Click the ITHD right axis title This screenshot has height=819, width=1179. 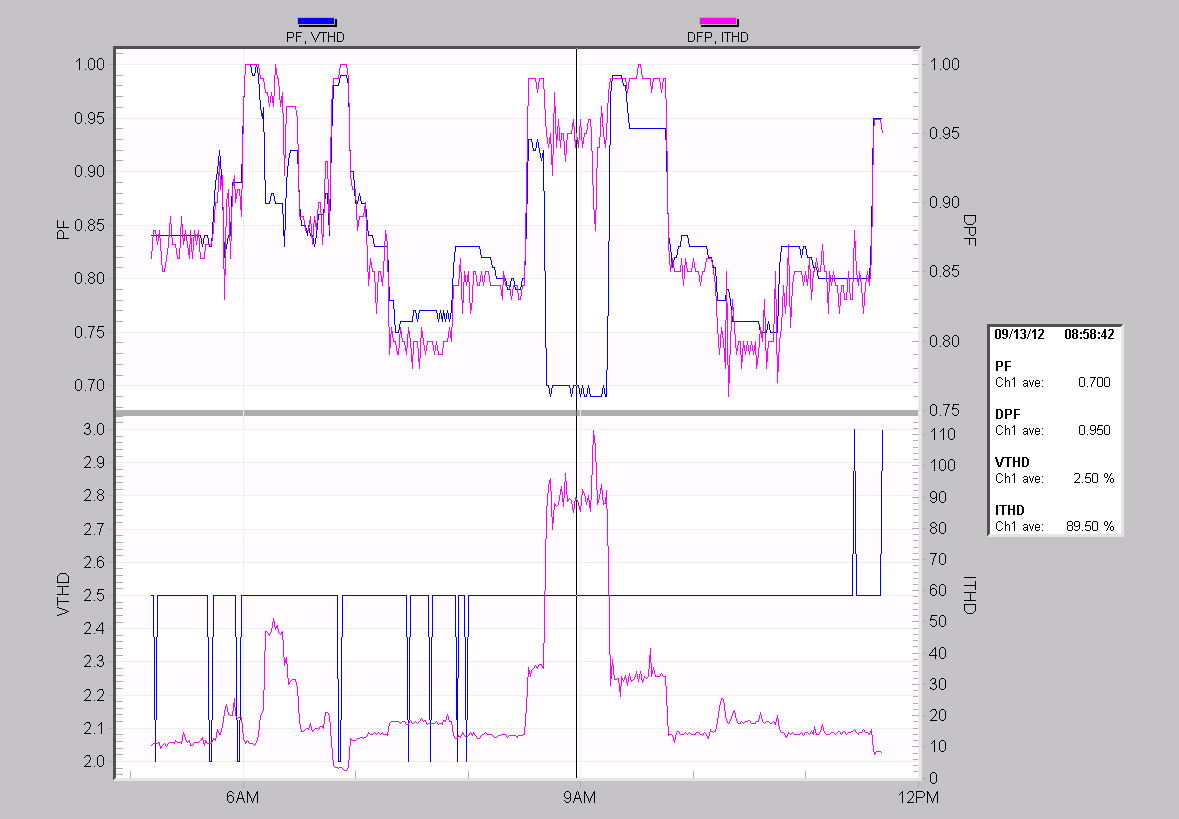tap(968, 594)
